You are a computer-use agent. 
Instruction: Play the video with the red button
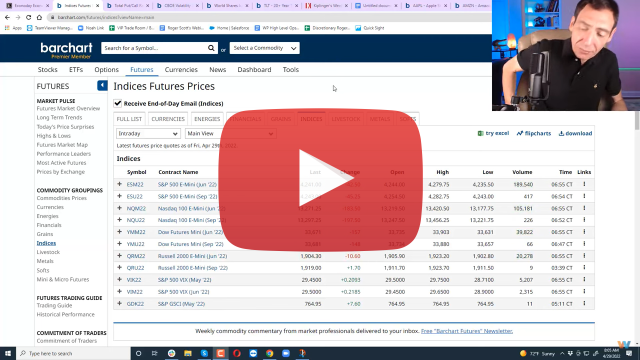320,180
